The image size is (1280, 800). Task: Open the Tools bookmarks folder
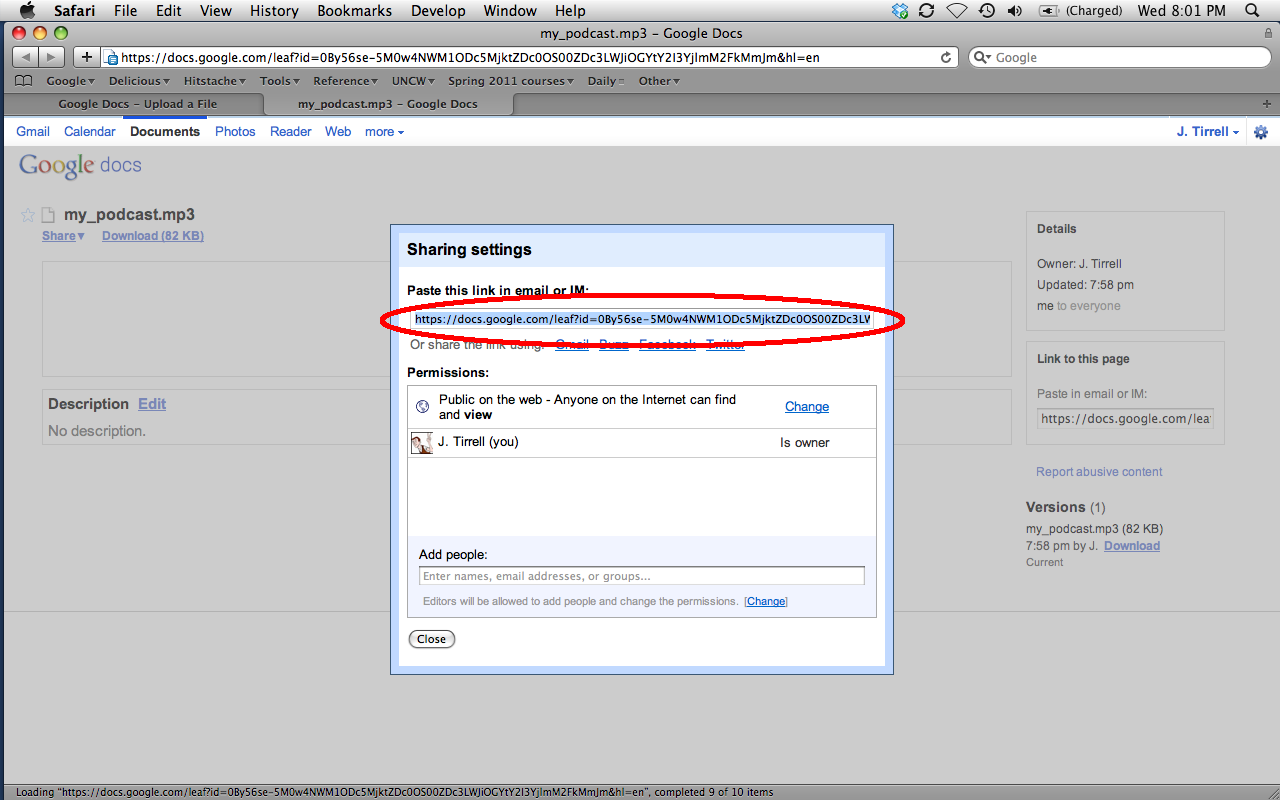point(279,81)
